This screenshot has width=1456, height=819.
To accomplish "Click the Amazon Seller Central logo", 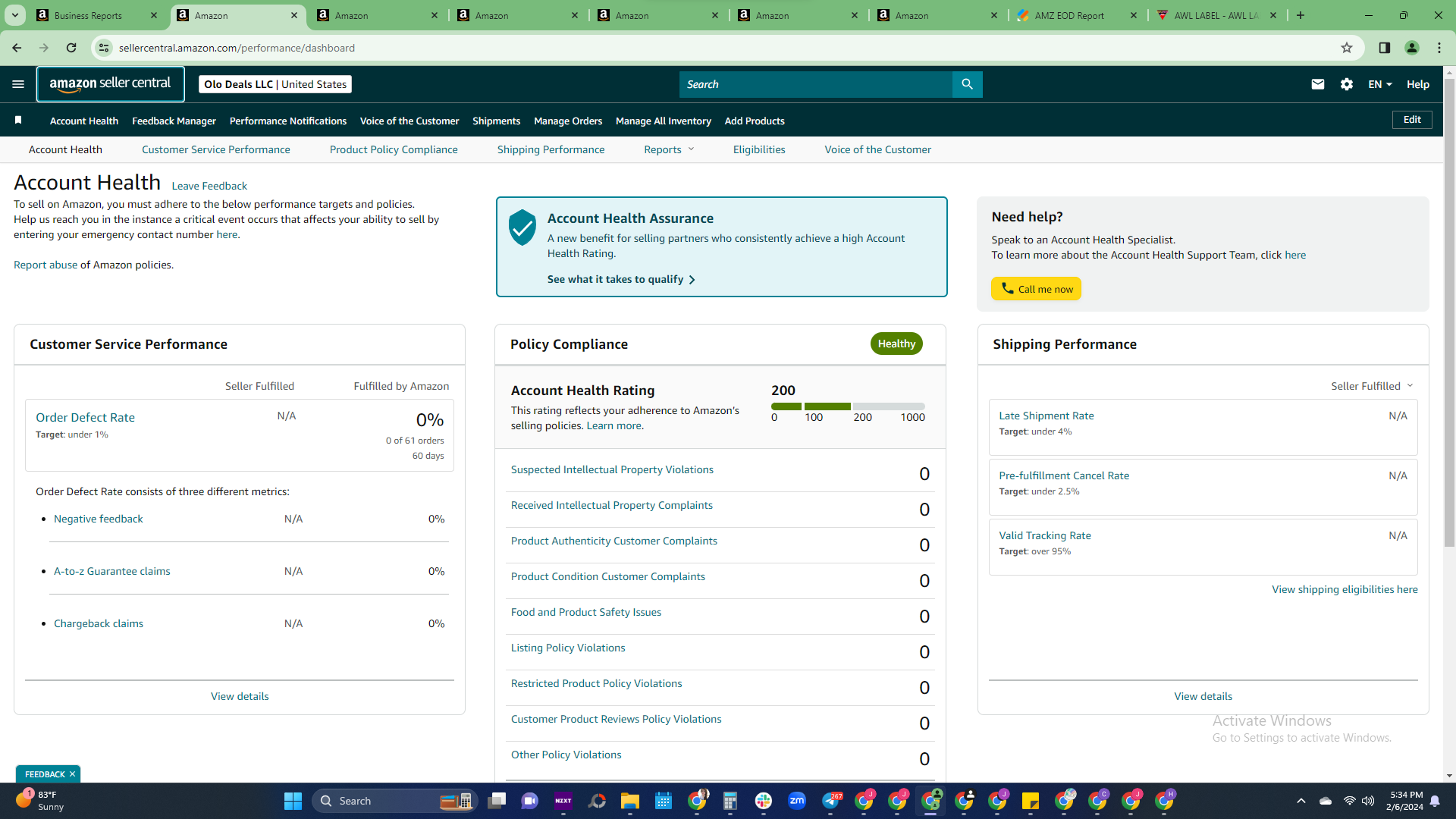I will pos(111,84).
